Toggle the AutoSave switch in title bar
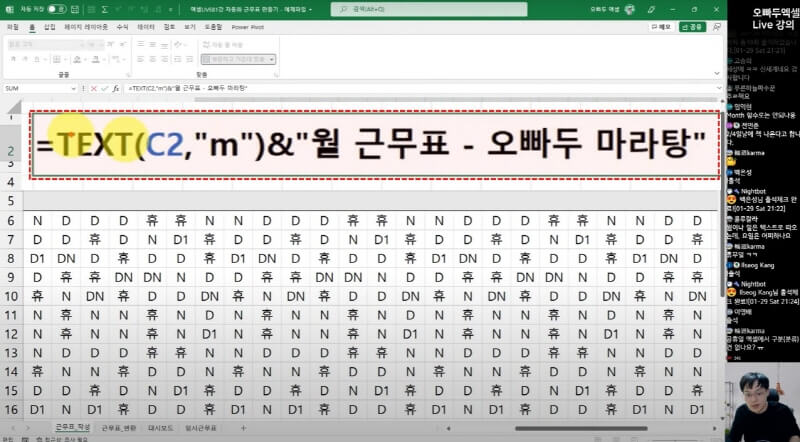Screen dimensions: 800x442 pos(56,9)
